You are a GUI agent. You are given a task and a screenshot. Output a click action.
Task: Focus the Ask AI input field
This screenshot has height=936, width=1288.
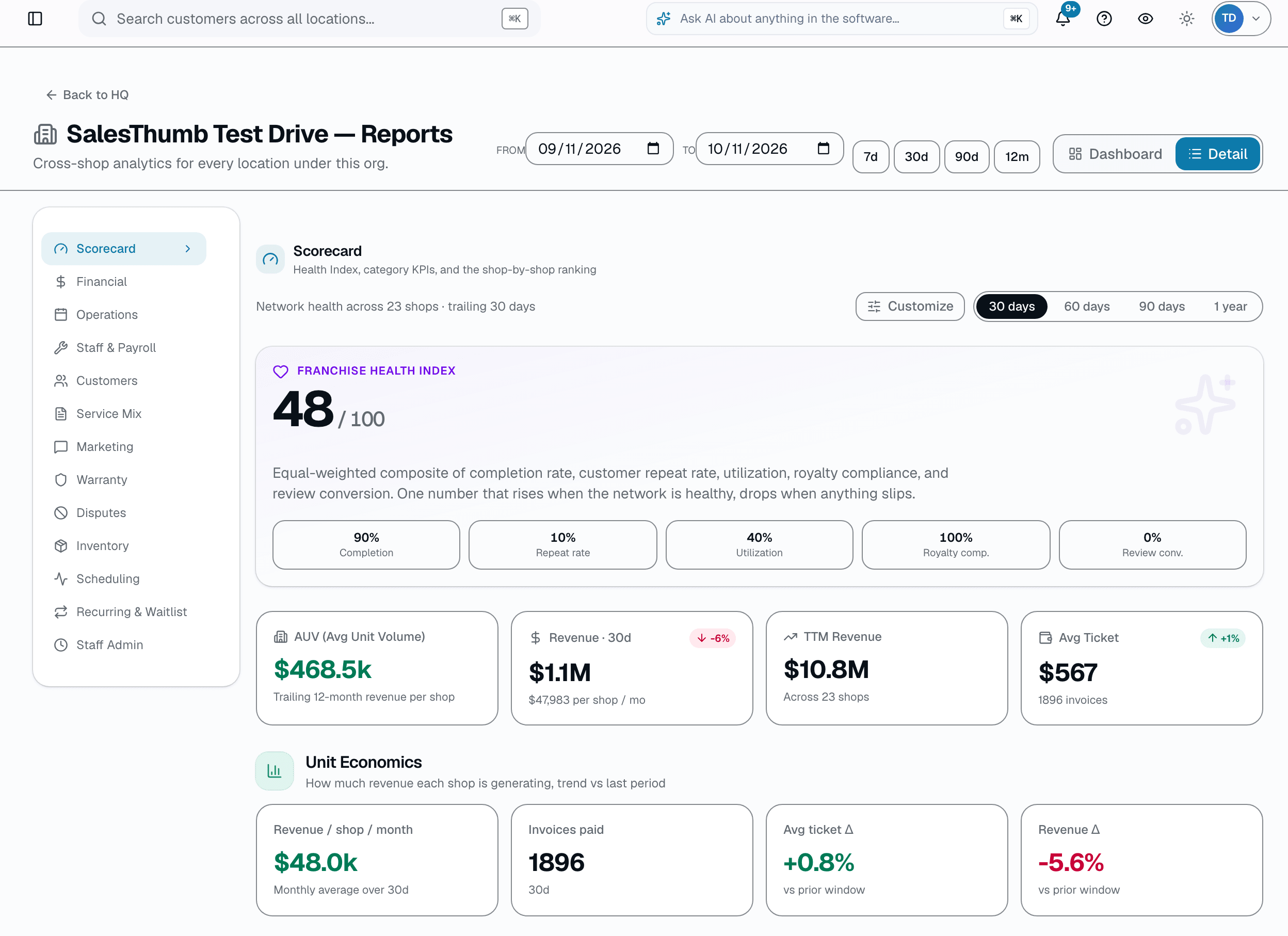coord(842,19)
